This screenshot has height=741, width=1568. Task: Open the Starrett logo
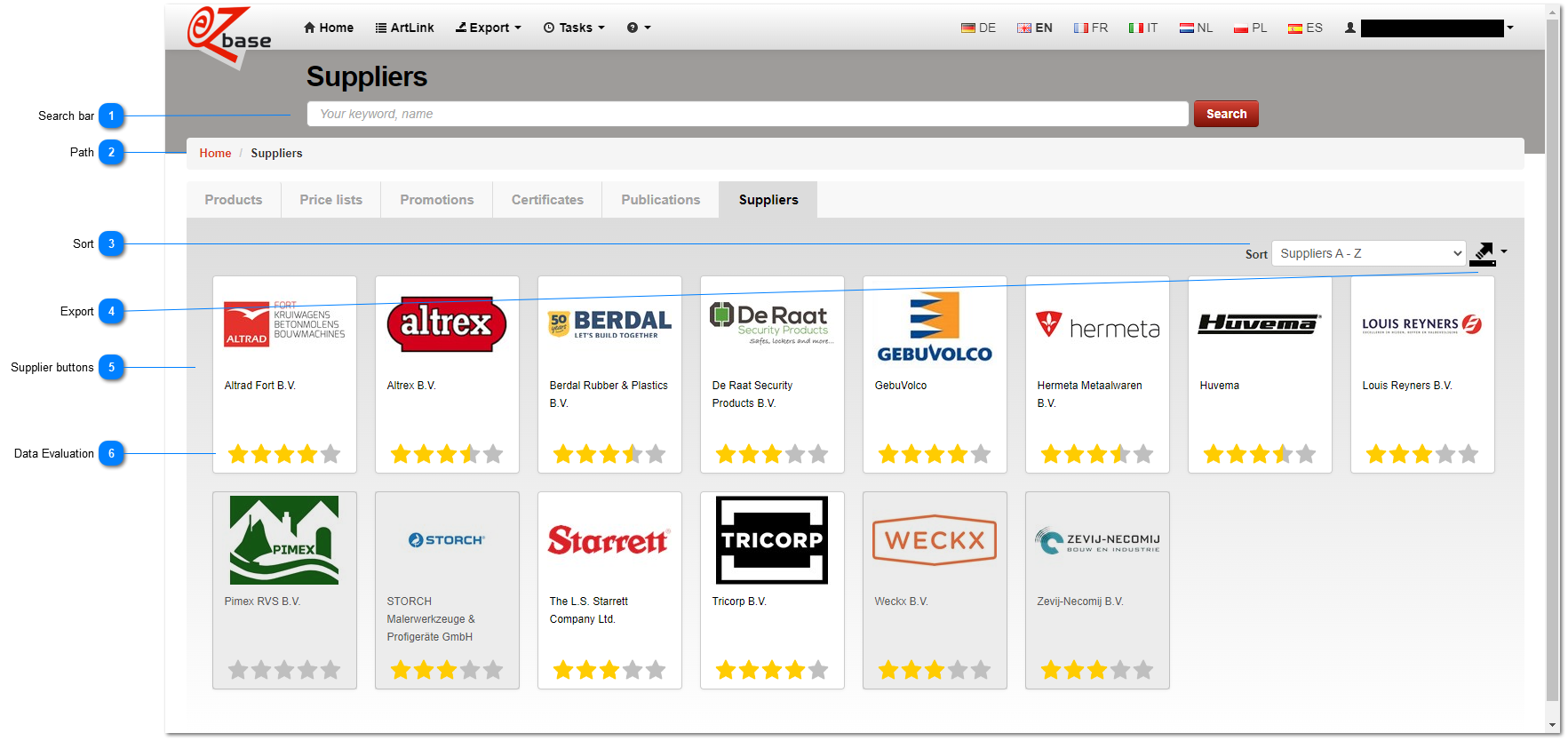pos(609,540)
